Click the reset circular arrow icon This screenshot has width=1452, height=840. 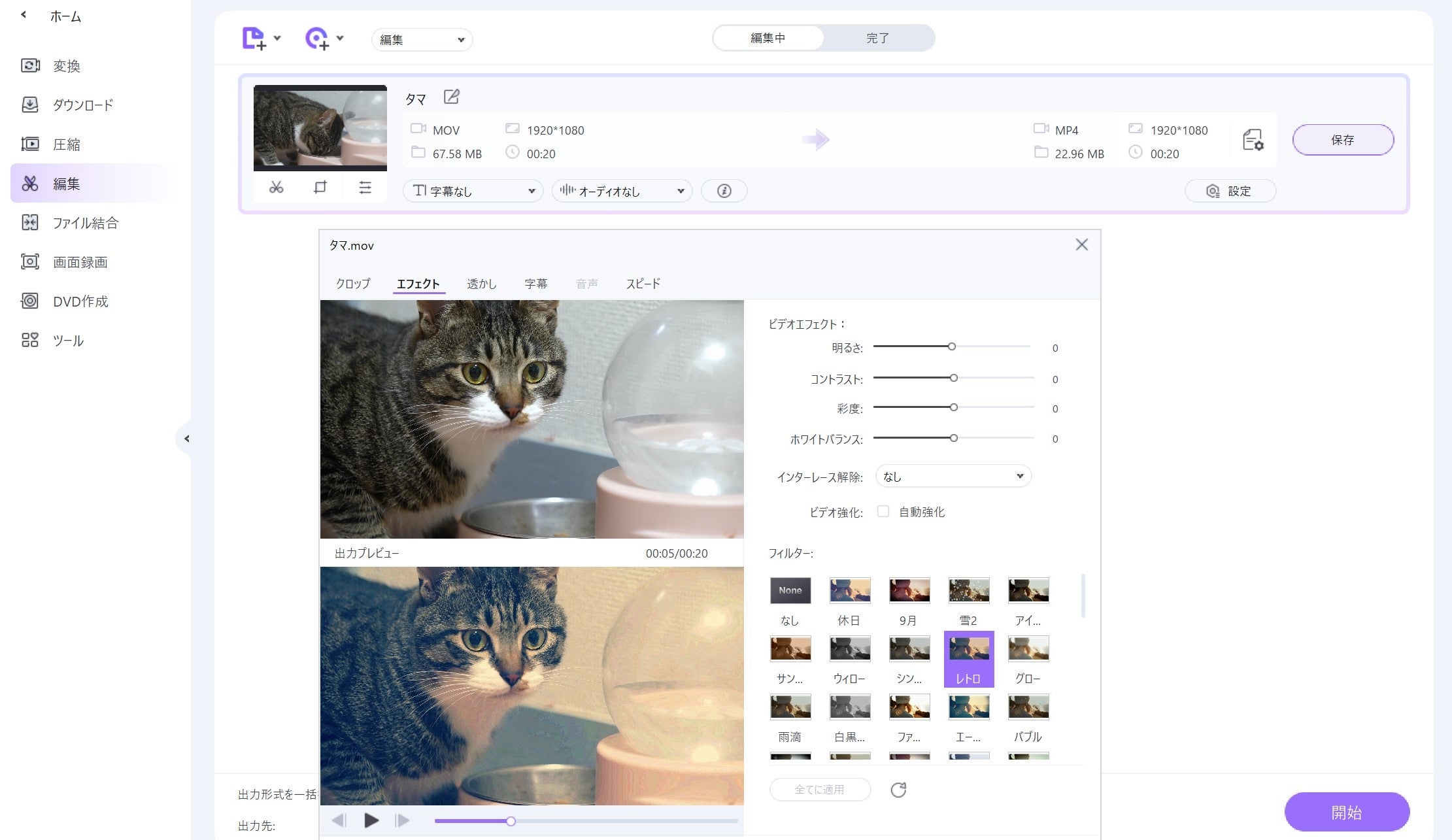pyautogui.click(x=898, y=790)
